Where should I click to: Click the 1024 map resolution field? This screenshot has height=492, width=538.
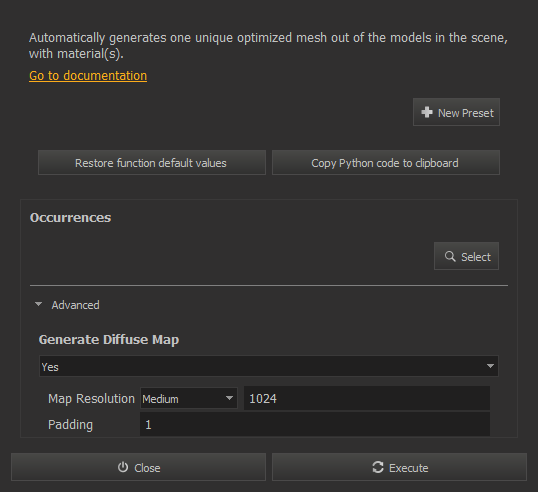click(367, 398)
